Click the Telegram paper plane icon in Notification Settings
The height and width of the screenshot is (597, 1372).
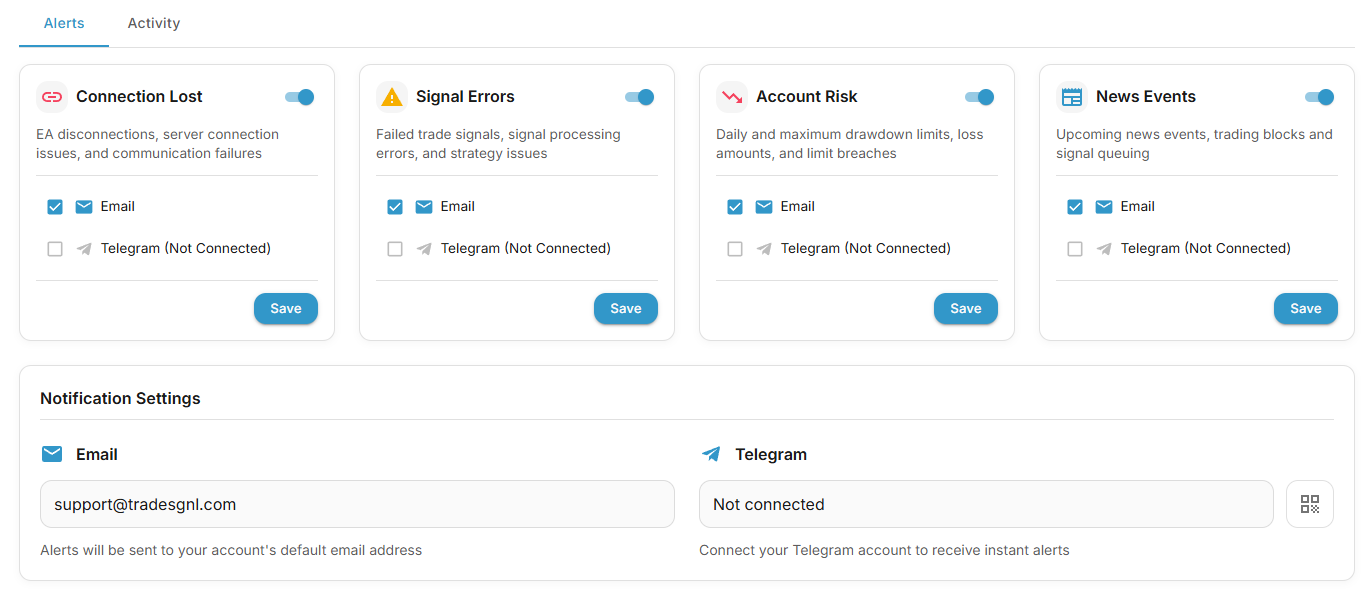click(x=711, y=453)
